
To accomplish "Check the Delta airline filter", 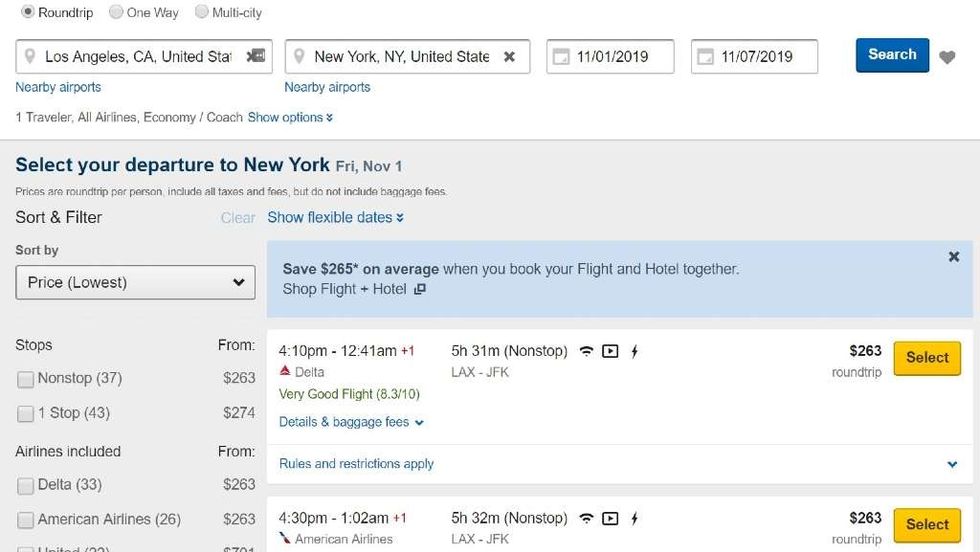I will point(25,486).
